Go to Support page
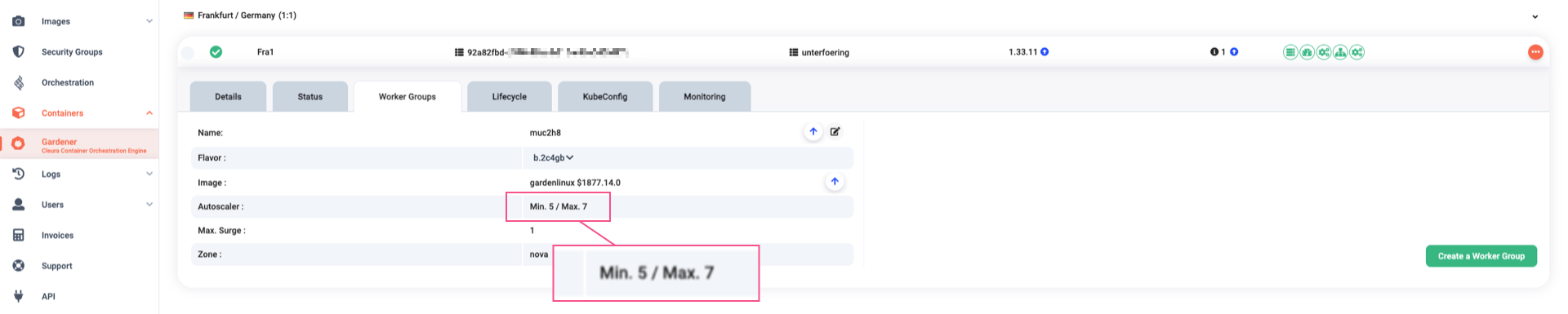Screen dimensions: 1568x314 (x=57, y=266)
